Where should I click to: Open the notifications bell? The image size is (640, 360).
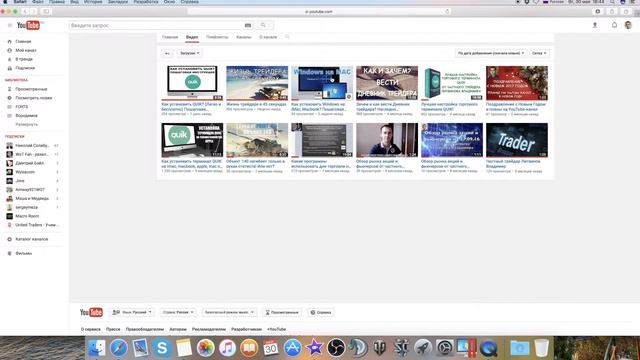click(614, 25)
